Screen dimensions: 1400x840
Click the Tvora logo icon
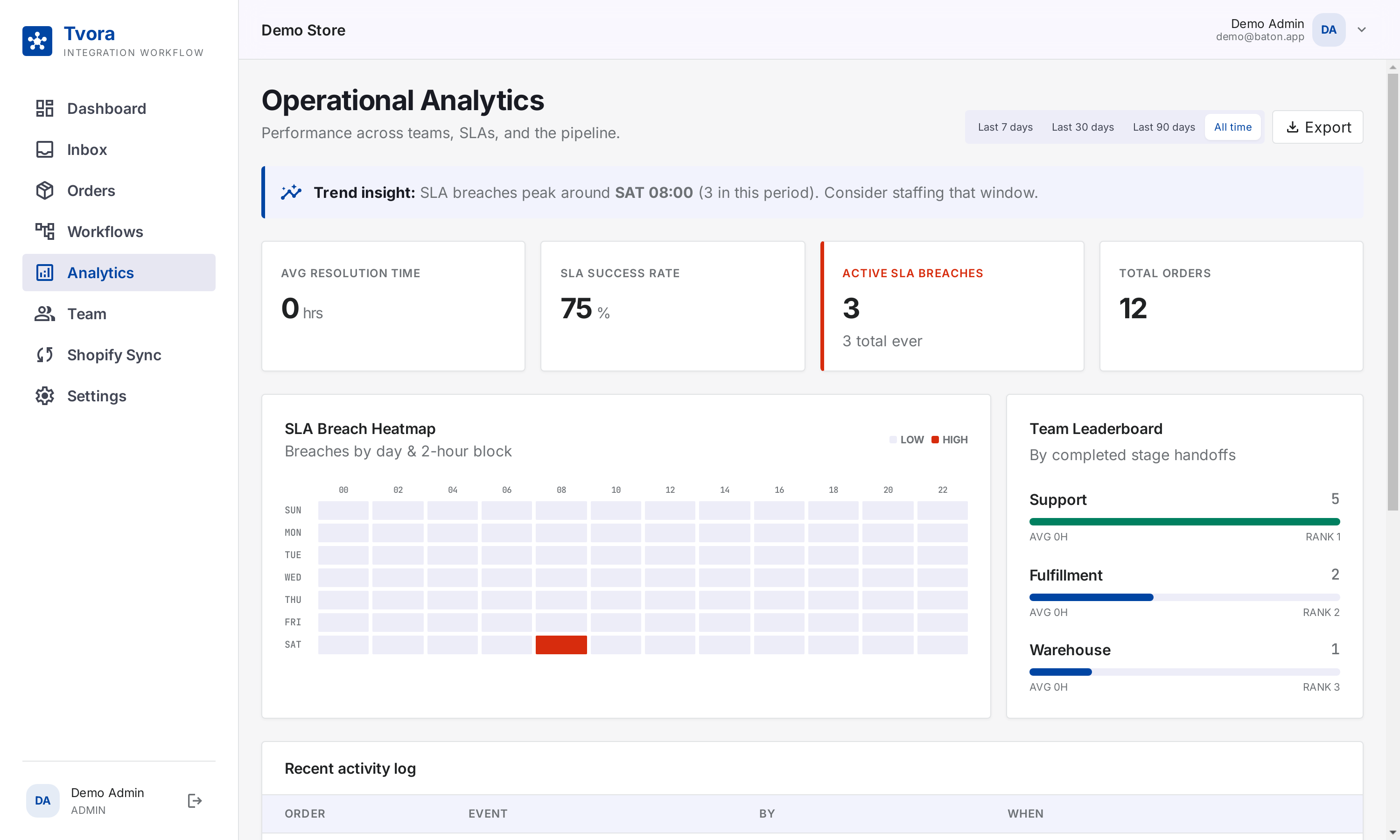[37, 41]
